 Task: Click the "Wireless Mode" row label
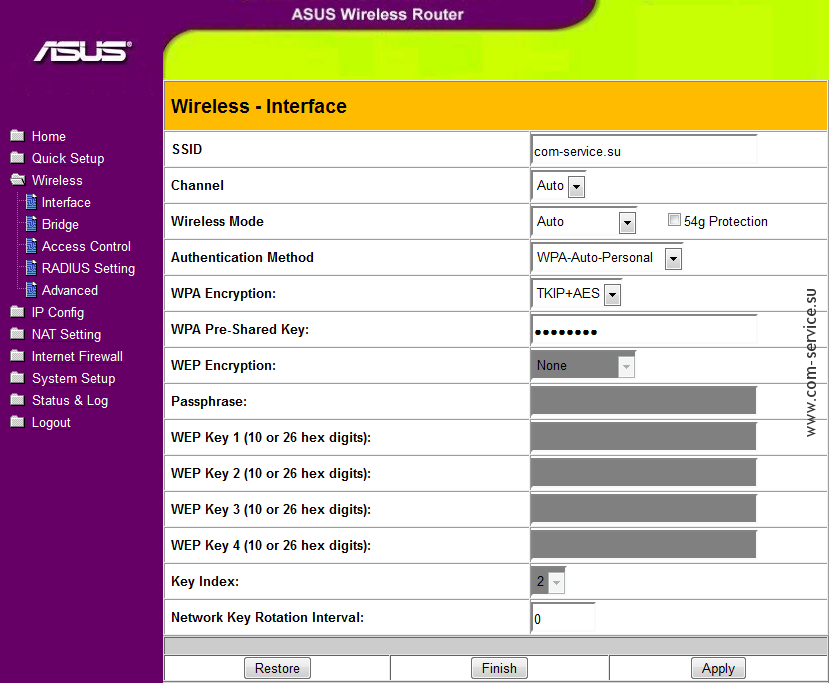217,221
